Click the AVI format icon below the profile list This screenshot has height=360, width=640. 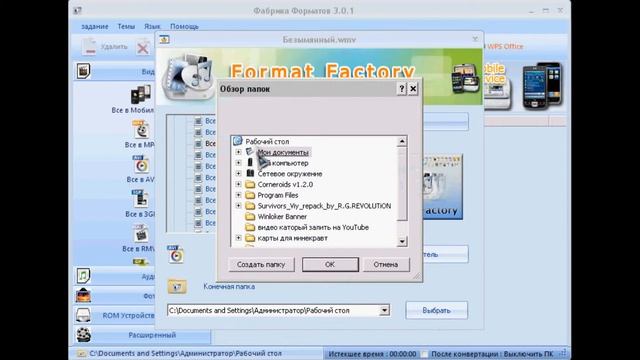point(176,254)
